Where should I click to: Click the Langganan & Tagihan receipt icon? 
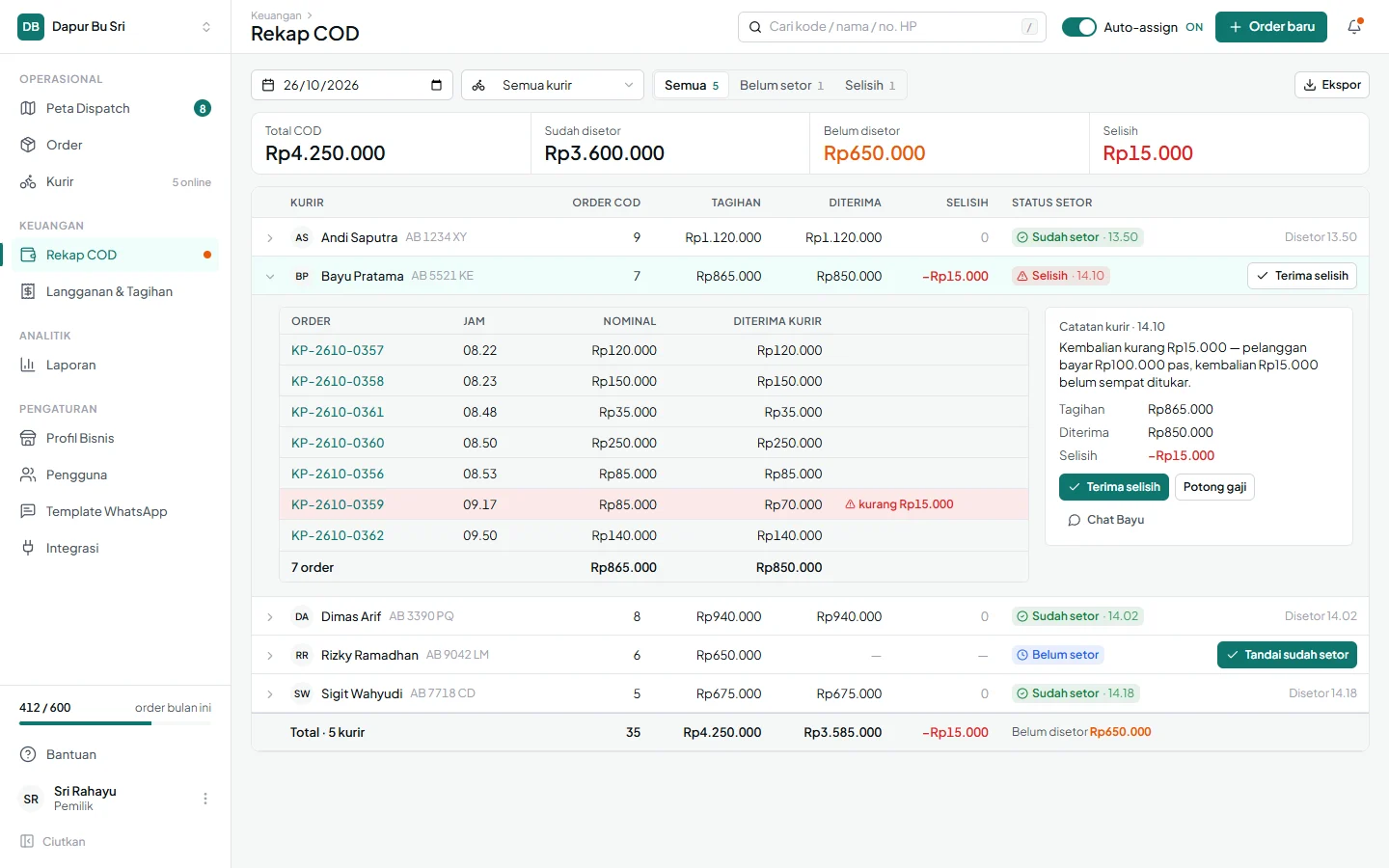click(28, 291)
